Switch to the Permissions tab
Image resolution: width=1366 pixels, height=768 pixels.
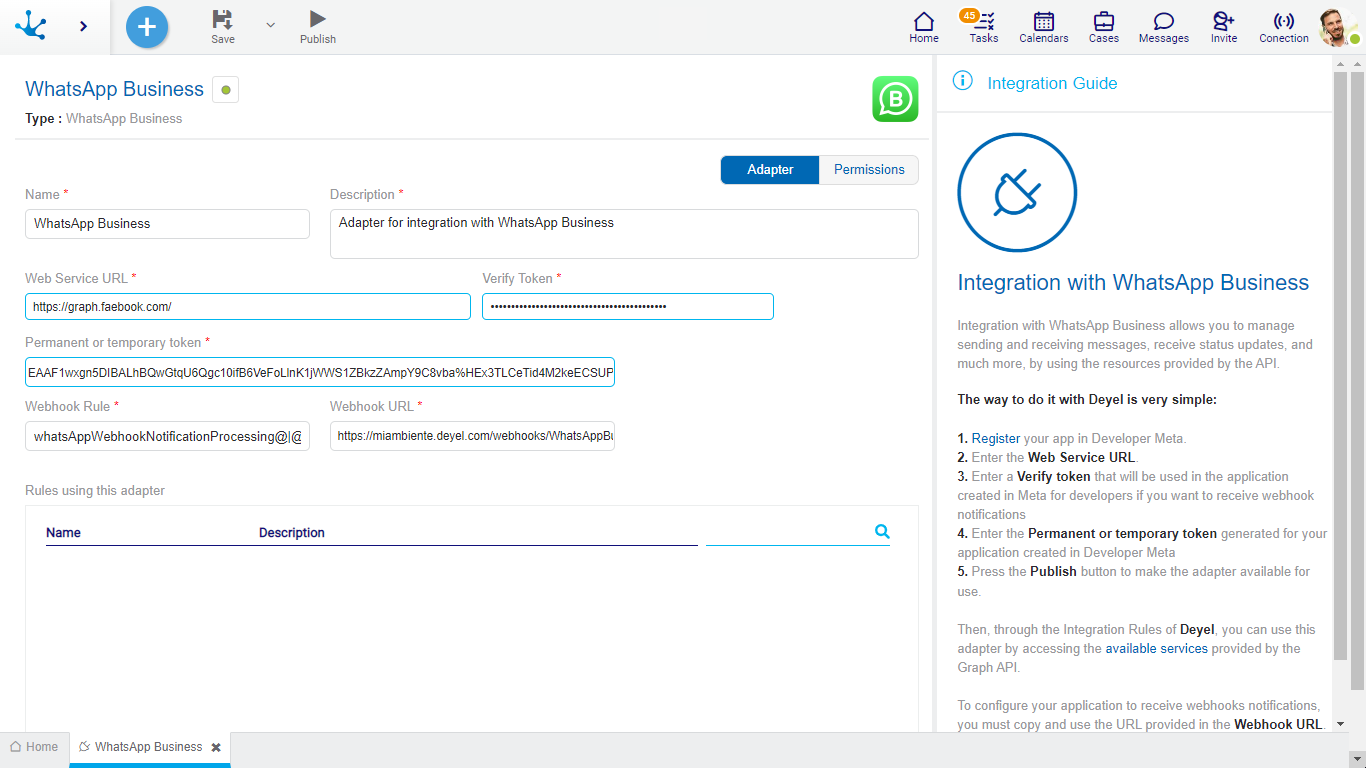point(868,170)
